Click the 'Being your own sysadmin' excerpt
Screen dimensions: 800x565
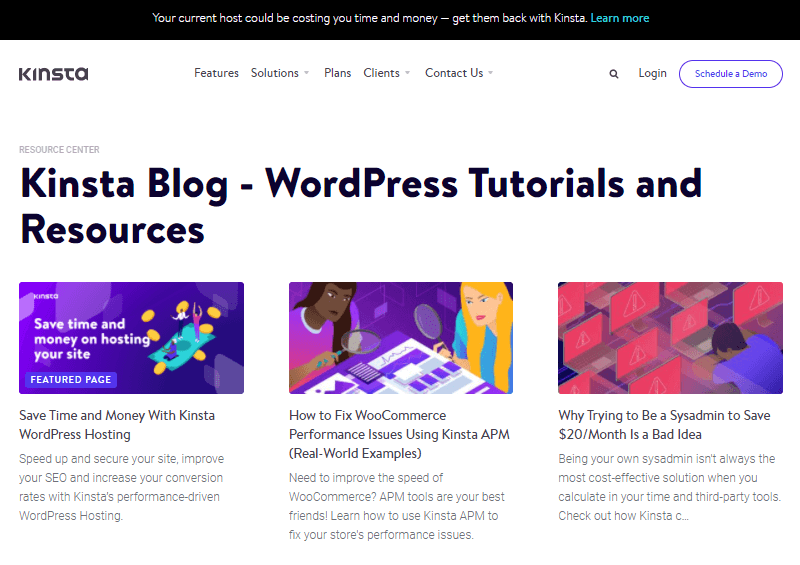tap(669, 487)
